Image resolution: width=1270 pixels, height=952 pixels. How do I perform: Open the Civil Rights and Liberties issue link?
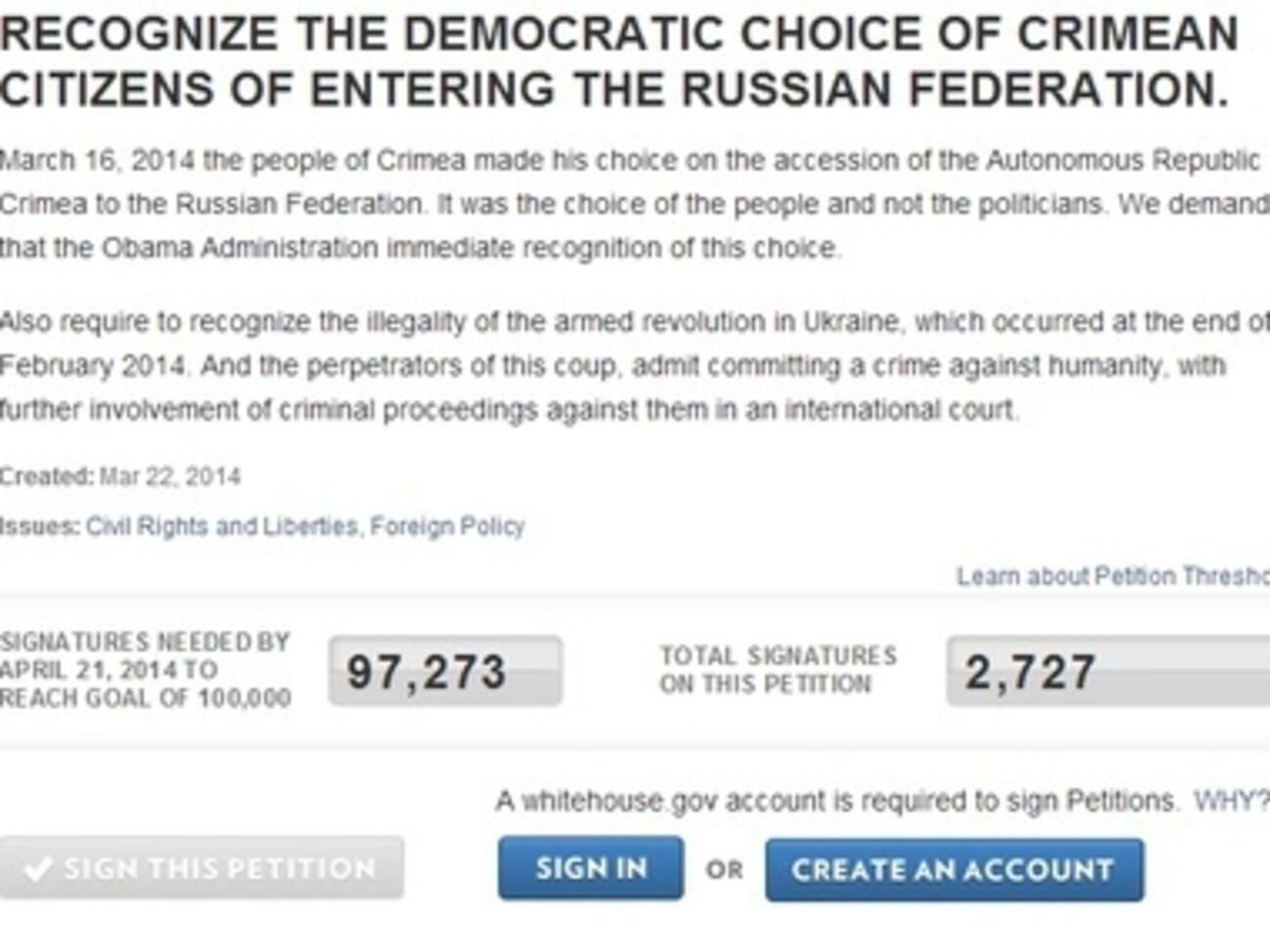[x=222, y=526]
